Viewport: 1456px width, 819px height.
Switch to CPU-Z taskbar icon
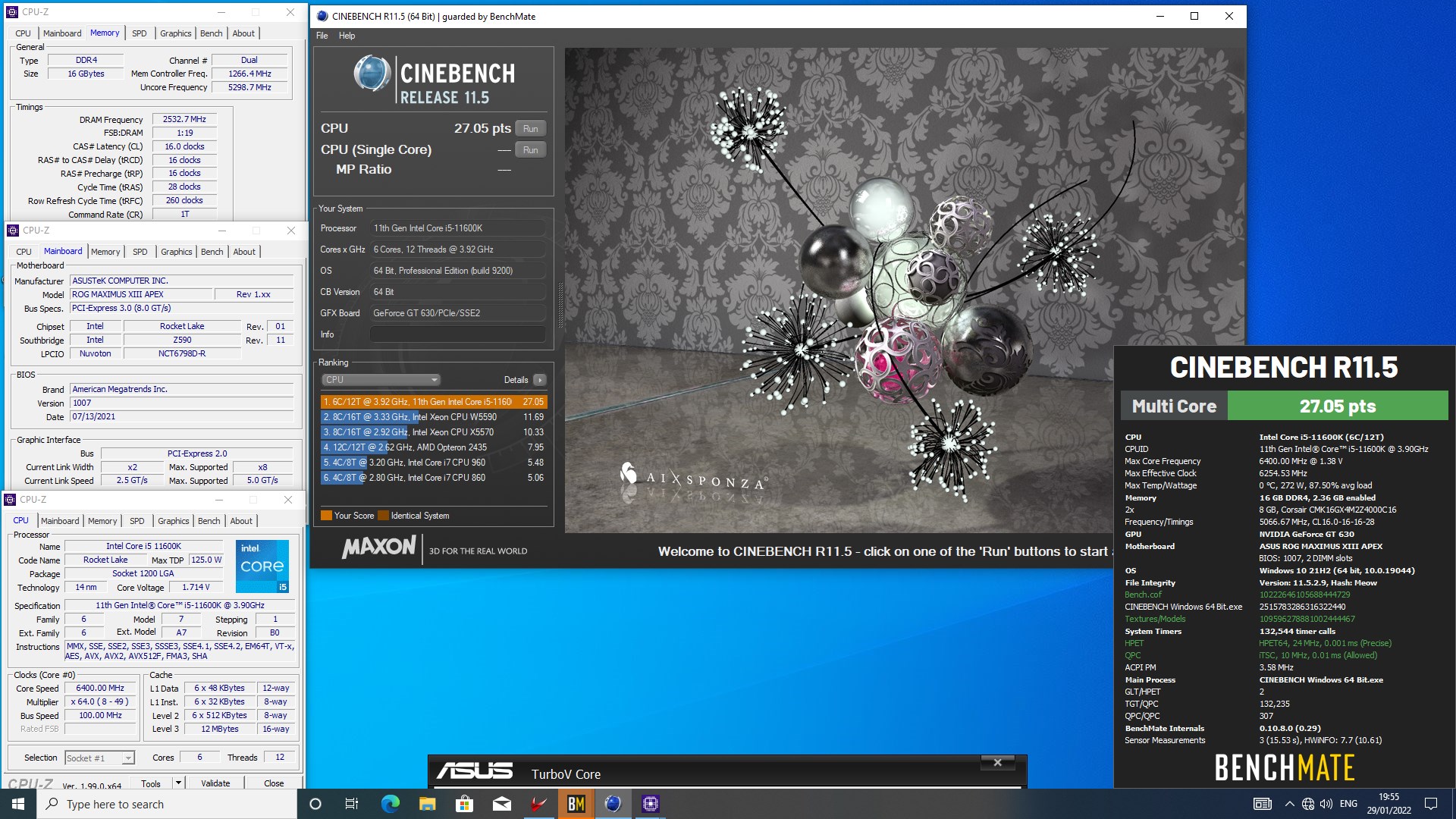tap(651, 804)
